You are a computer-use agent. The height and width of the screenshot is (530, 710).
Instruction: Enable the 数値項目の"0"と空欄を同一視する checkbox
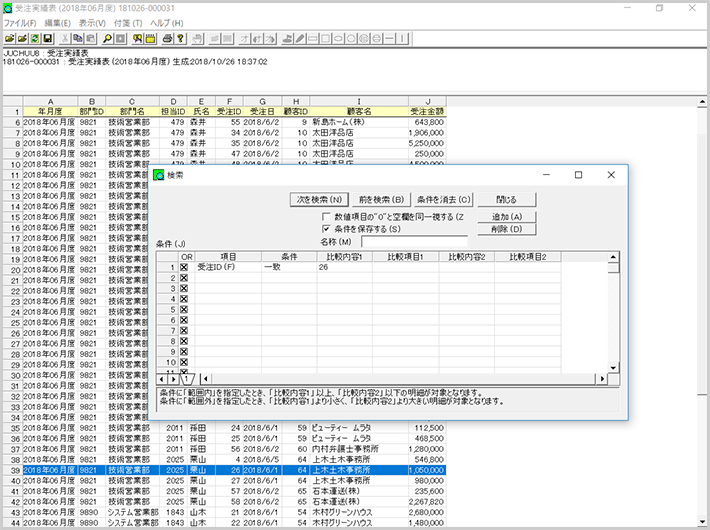[x=326, y=217]
